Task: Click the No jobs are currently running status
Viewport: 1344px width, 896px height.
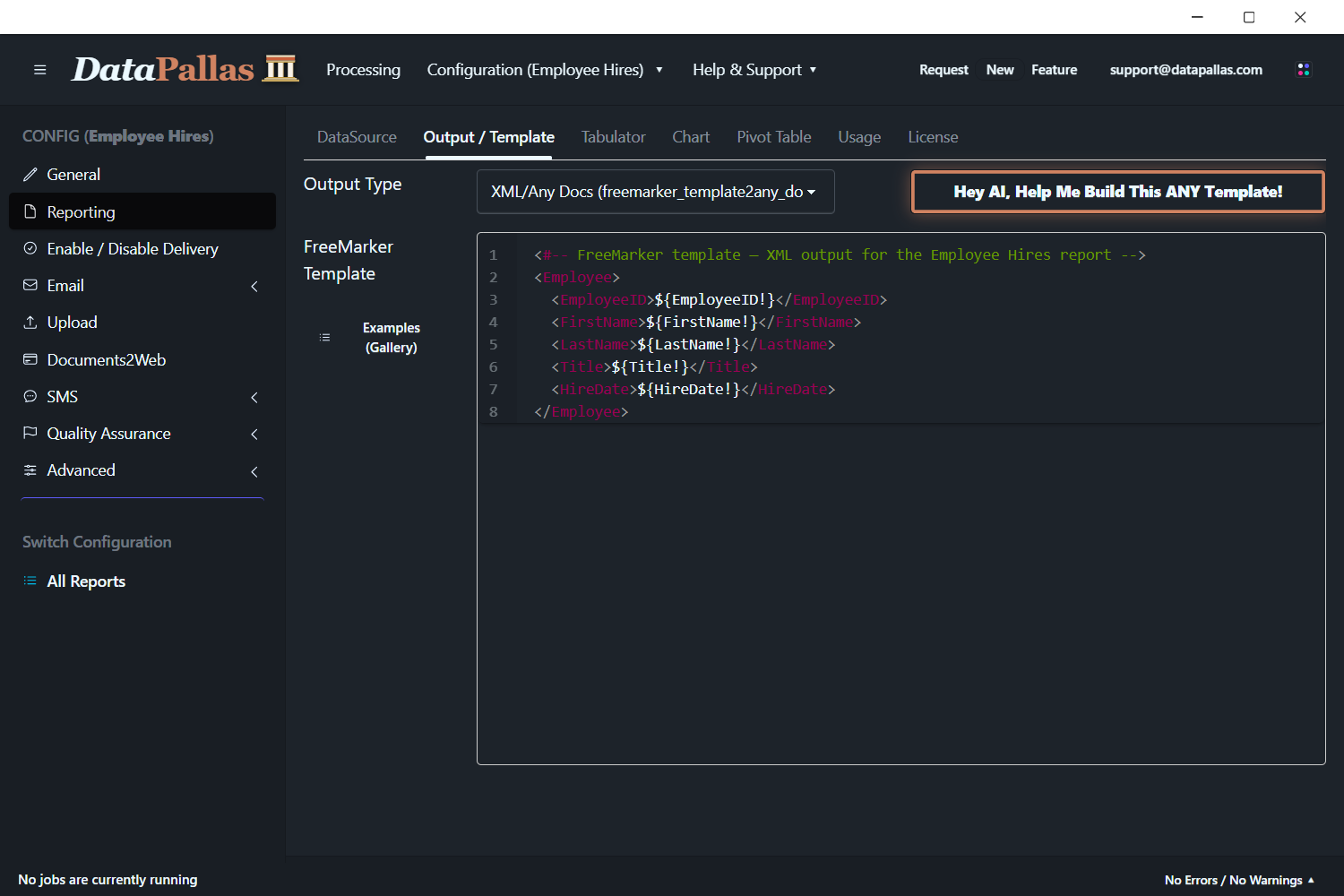Action: click(x=108, y=880)
